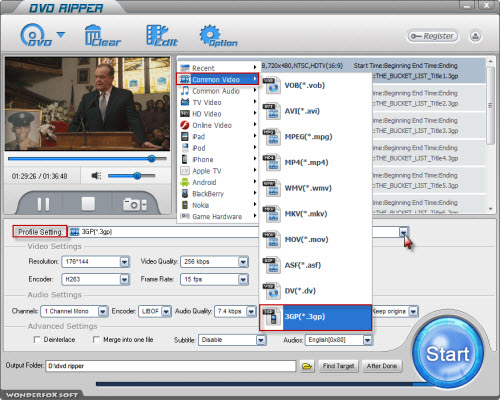Click the Clear trash can icon
The height and width of the screenshot is (400, 500).
pos(102,35)
